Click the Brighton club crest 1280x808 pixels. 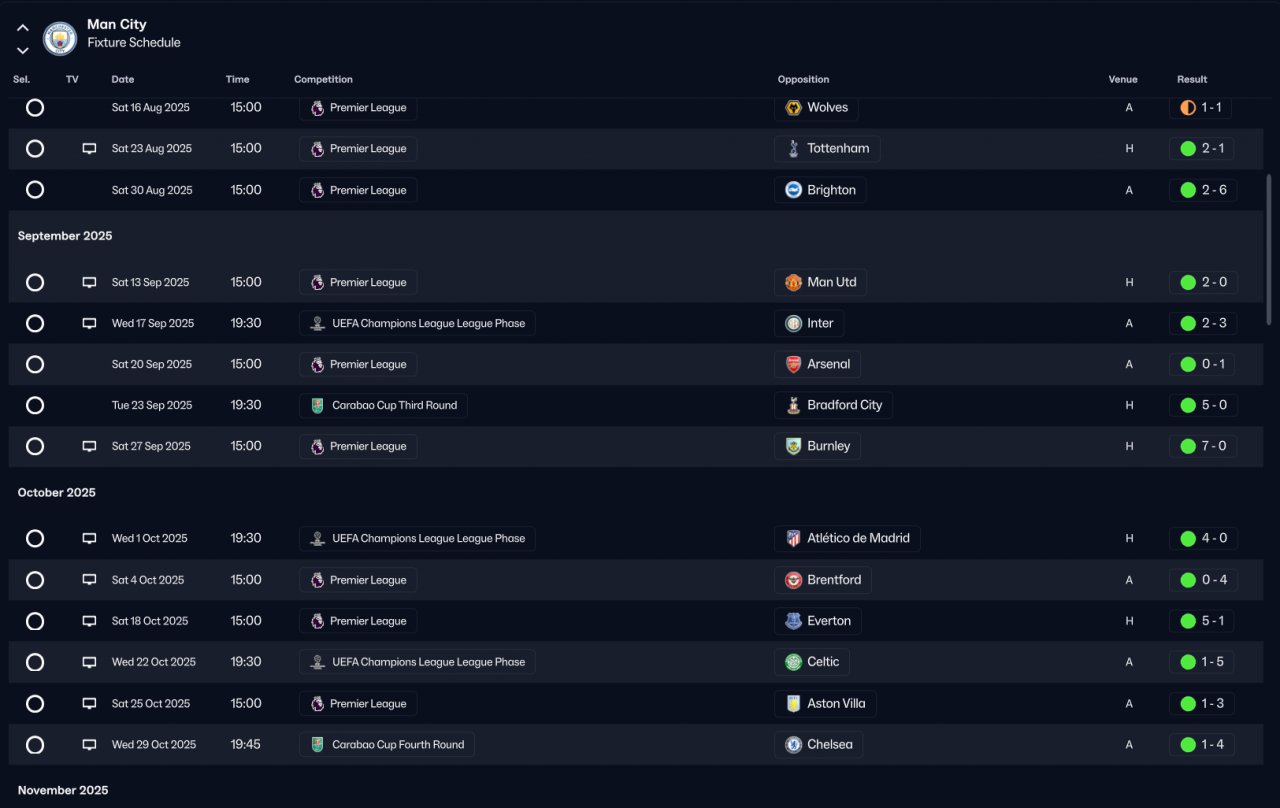click(x=793, y=190)
